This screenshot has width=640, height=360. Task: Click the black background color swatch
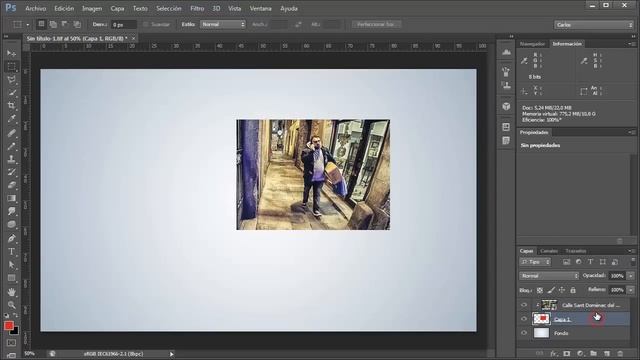(15, 331)
